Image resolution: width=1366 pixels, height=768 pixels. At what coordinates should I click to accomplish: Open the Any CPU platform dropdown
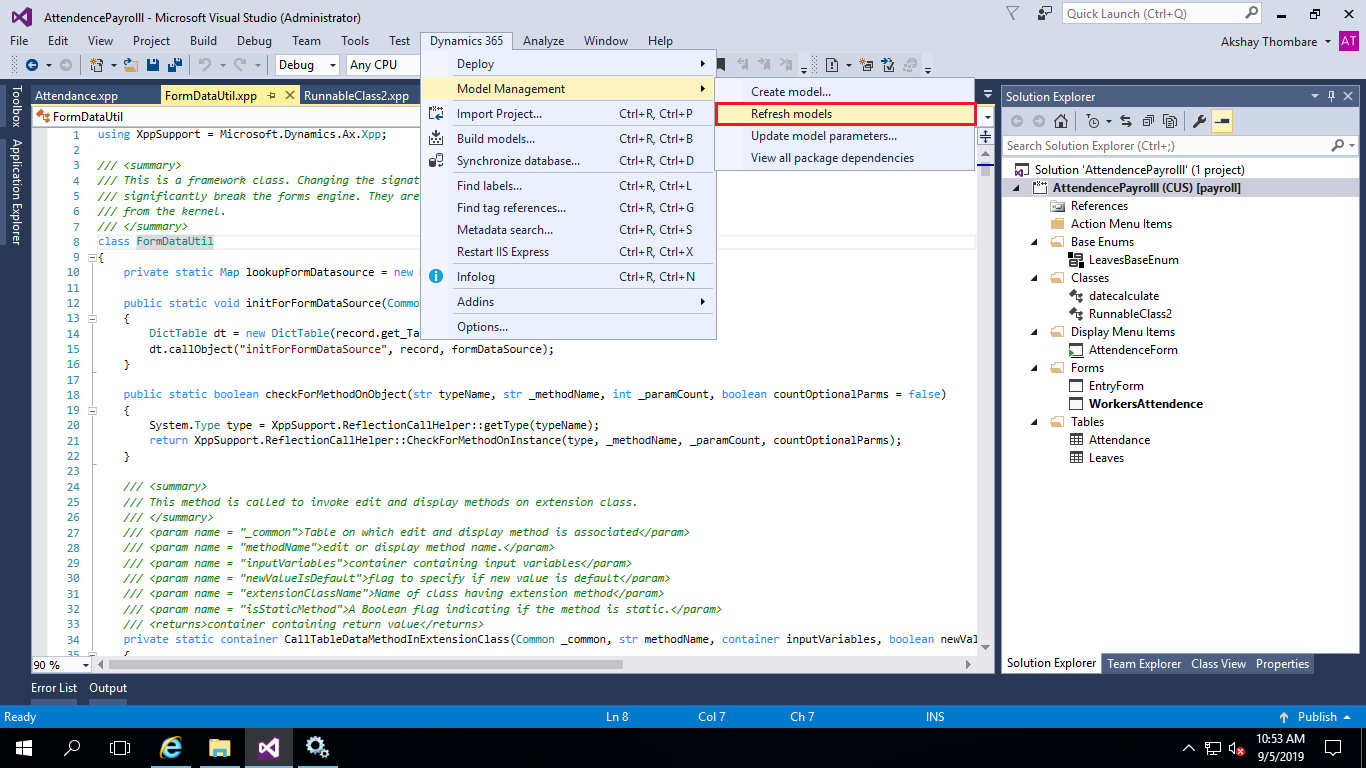(383, 65)
